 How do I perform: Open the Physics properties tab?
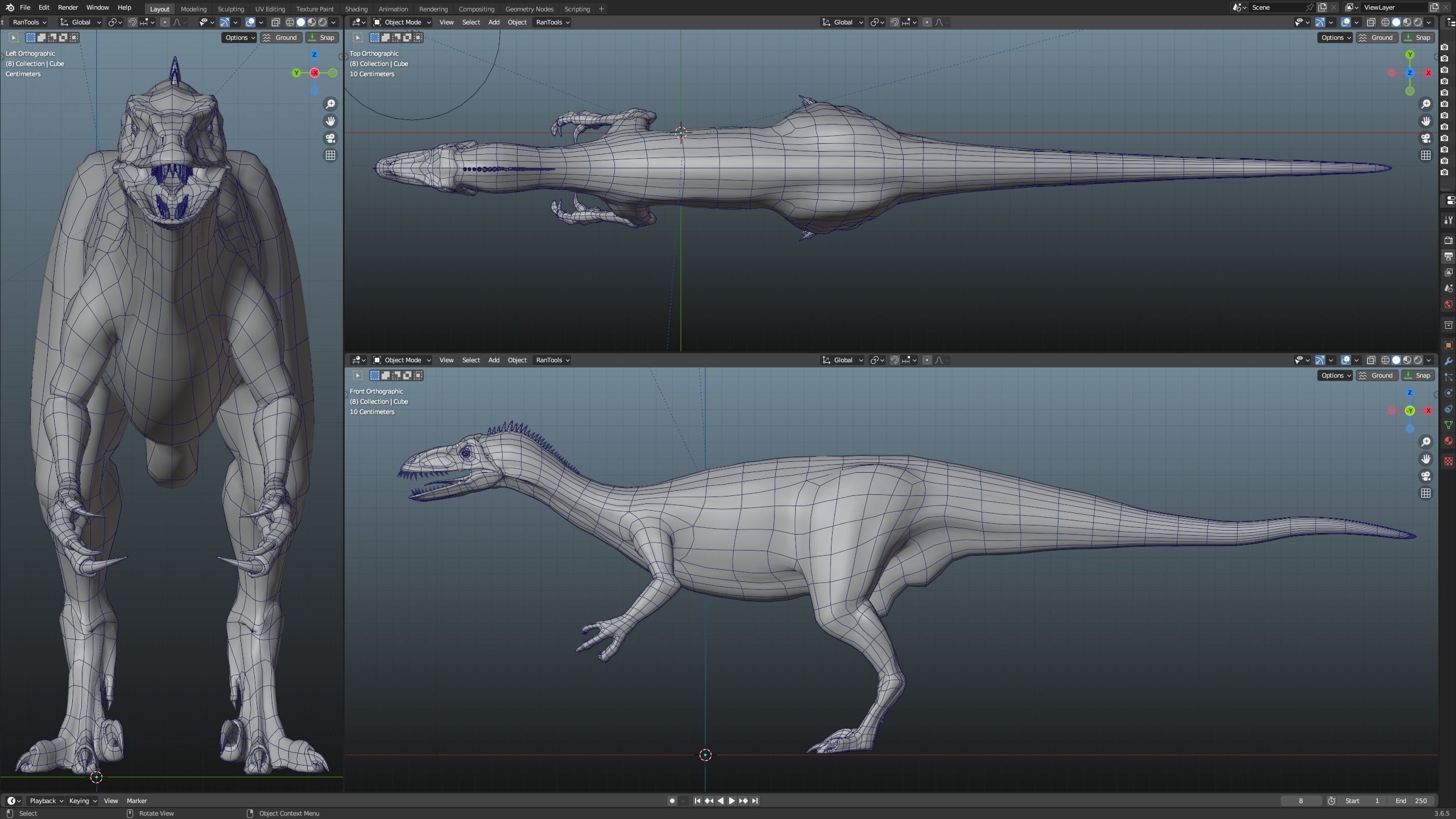click(x=1449, y=393)
